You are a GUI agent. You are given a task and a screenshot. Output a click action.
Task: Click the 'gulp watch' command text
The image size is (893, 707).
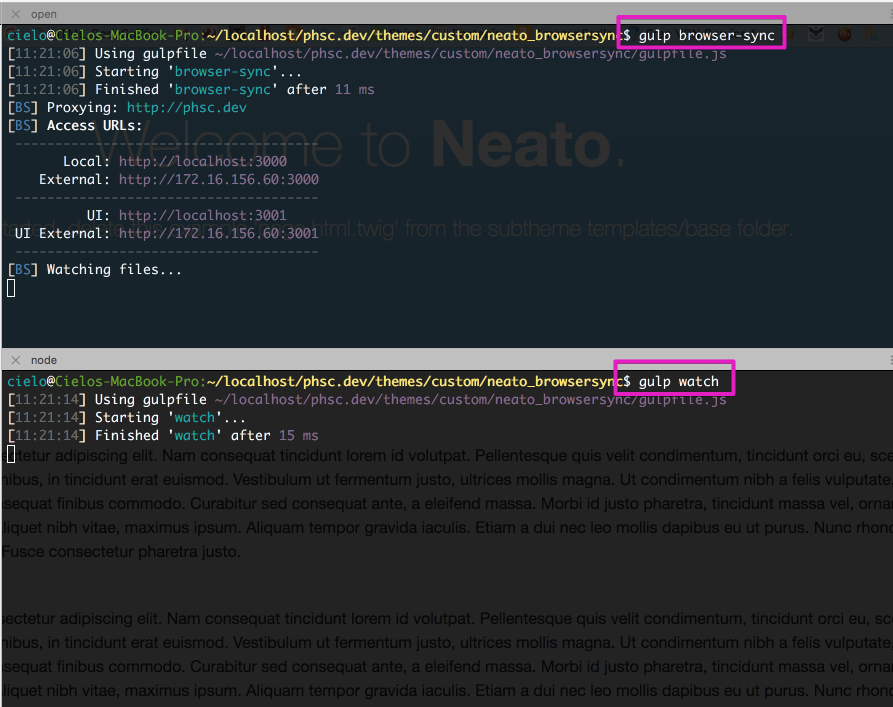(678, 382)
